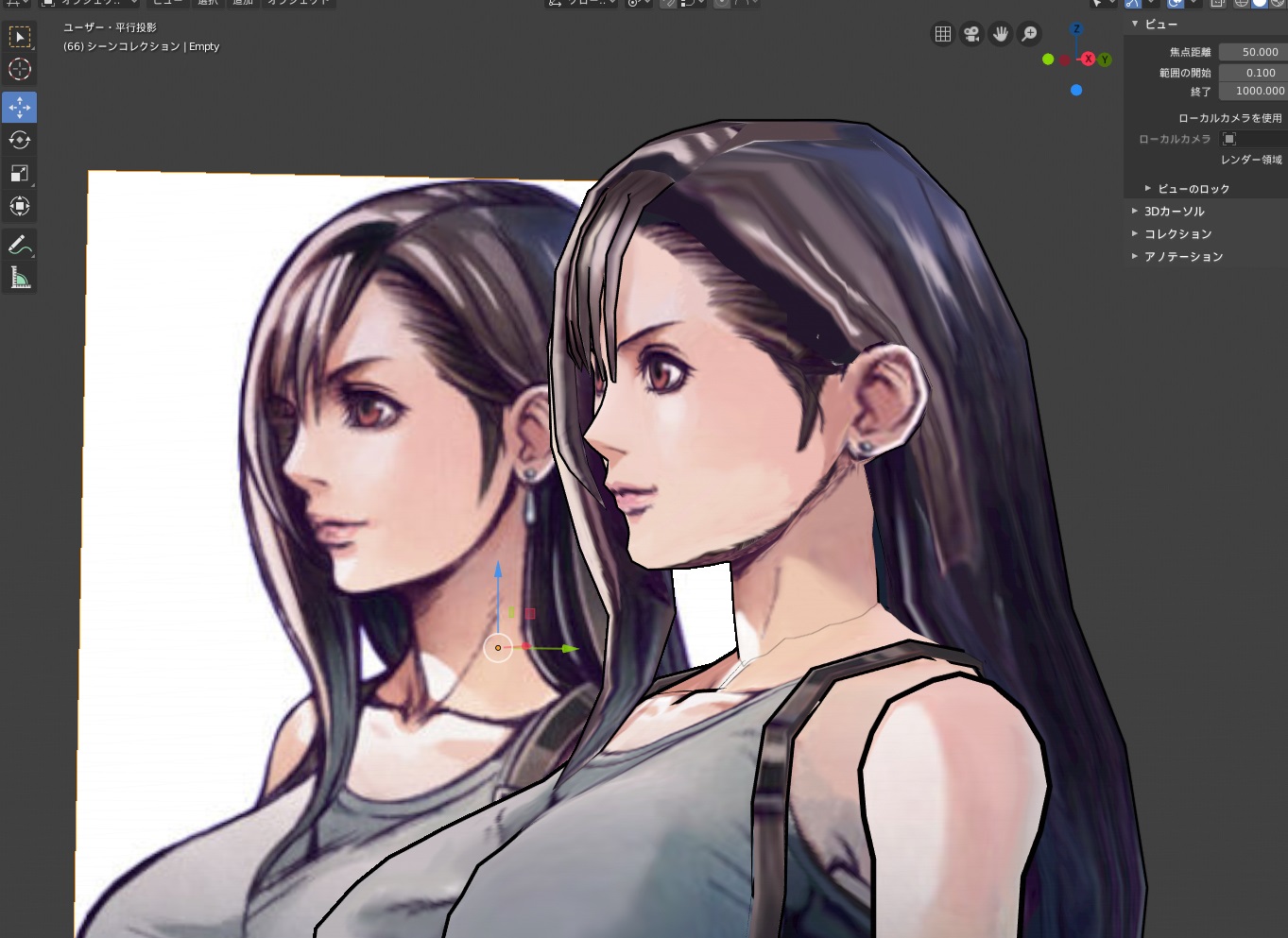Pick the Scale tool
The height and width of the screenshot is (938, 1288).
pyautogui.click(x=19, y=174)
